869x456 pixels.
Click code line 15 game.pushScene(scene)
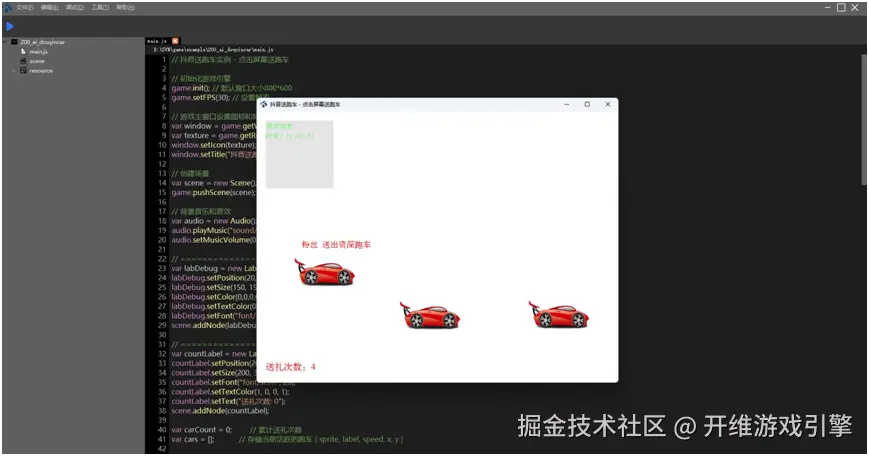[x=213, y=192]
